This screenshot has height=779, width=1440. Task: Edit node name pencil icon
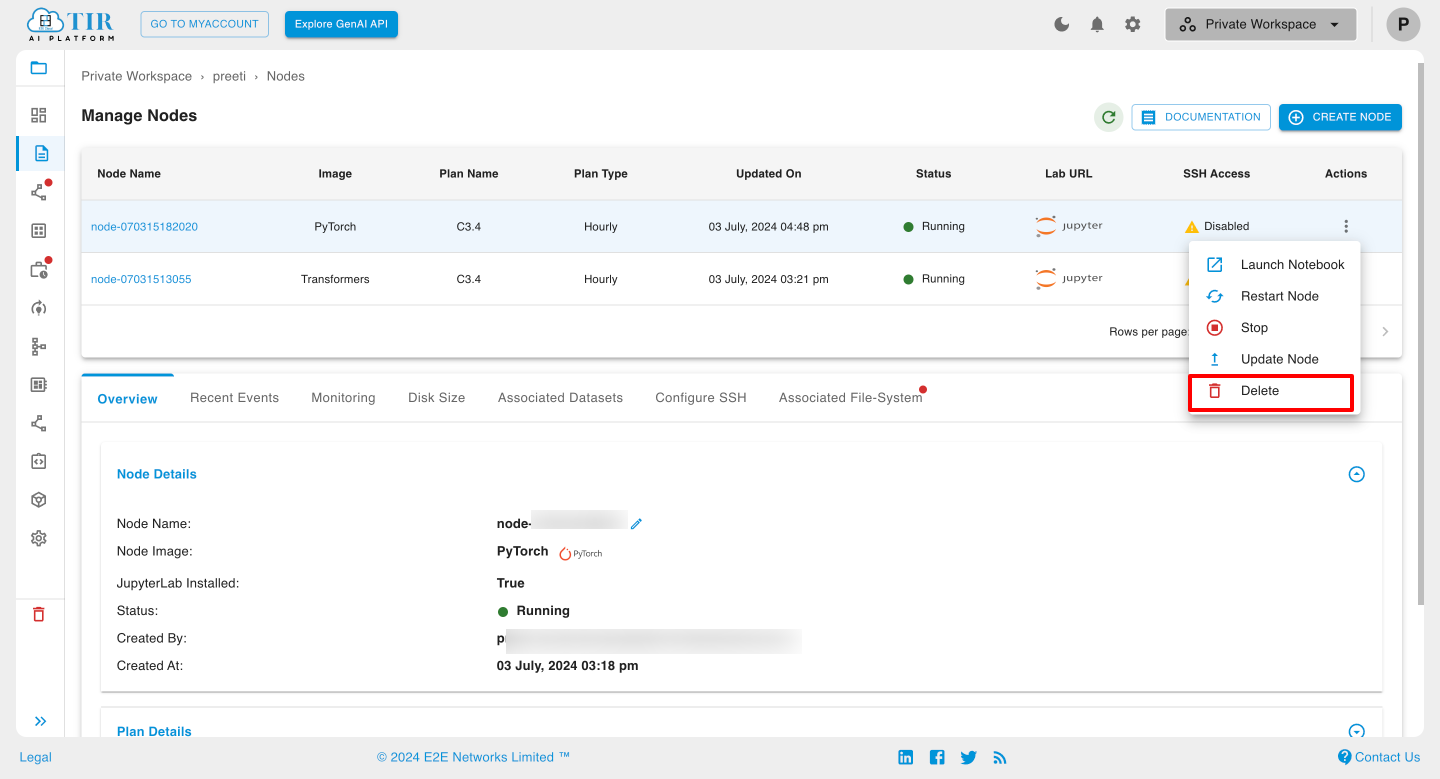tap(636, 523)
